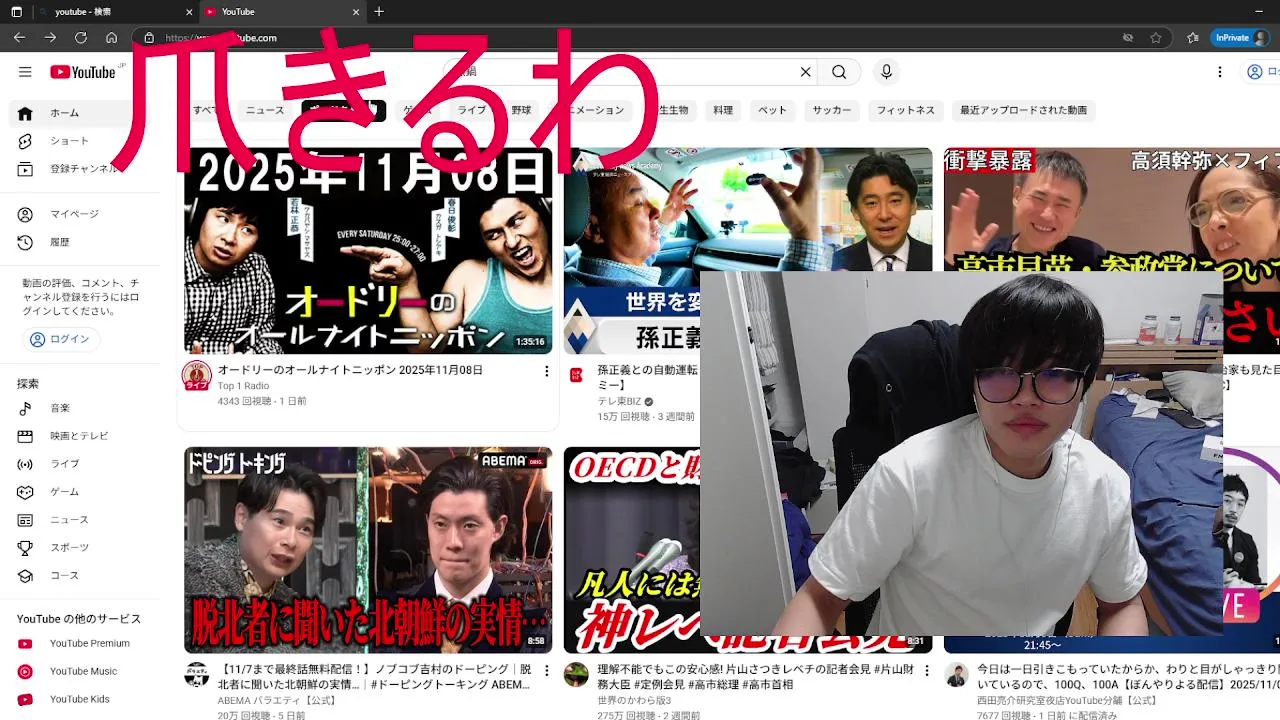
Task: Open a new browser tab
Action: coord(379,12)
